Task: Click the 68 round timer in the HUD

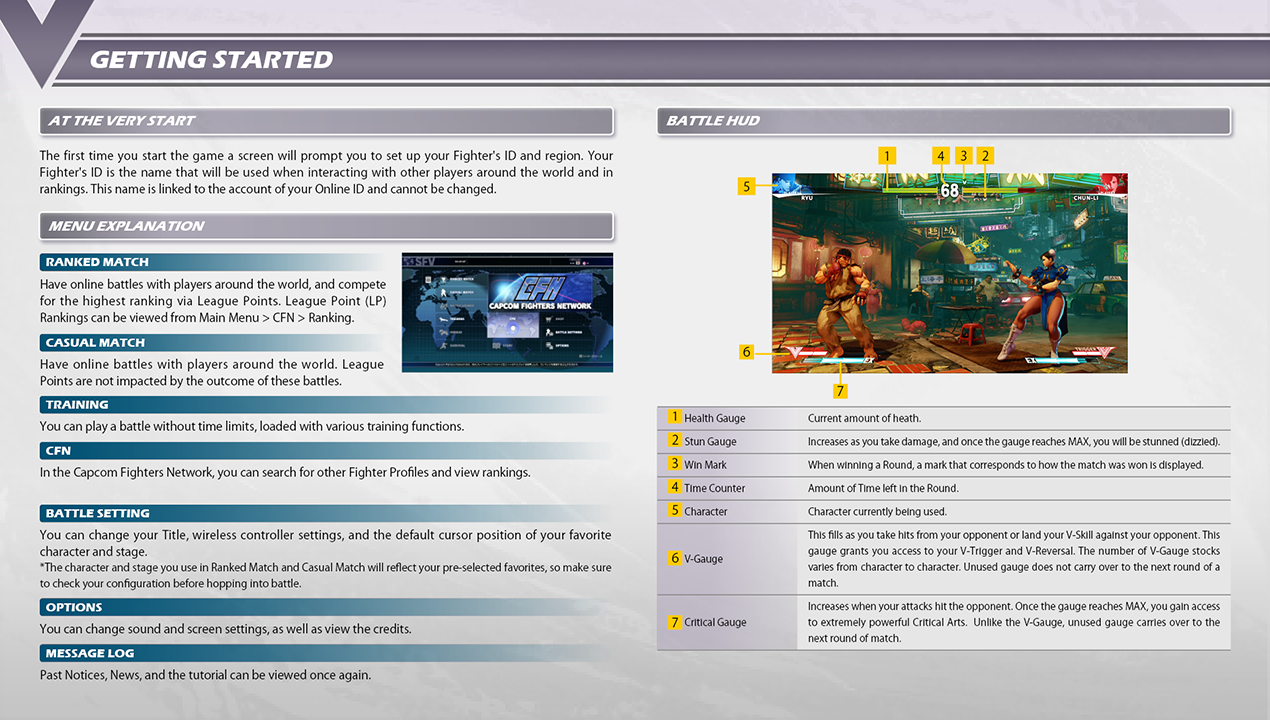Action: pyautogui.click(x=950, y=190)
